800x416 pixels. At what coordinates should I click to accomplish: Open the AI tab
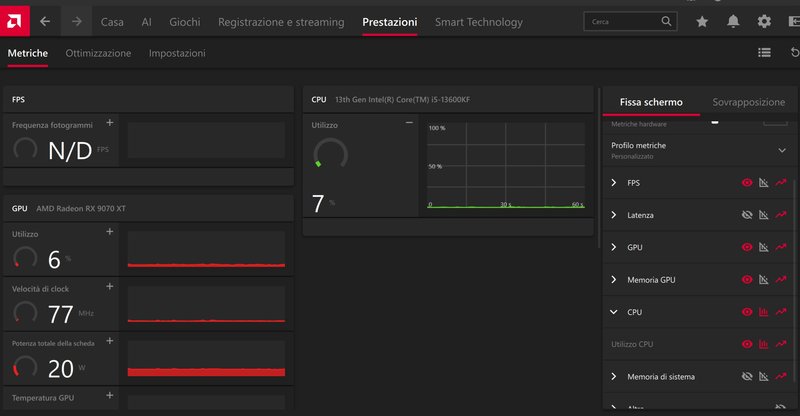[x=146, y=22]
